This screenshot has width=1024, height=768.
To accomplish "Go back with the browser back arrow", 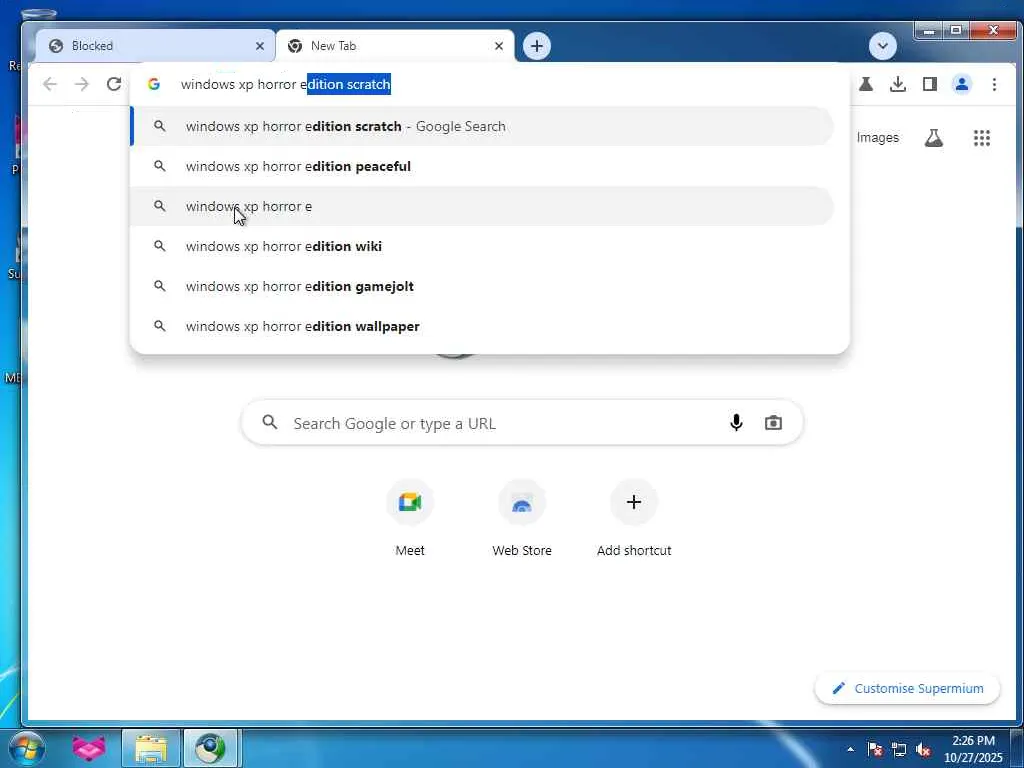I will (50, 84).
